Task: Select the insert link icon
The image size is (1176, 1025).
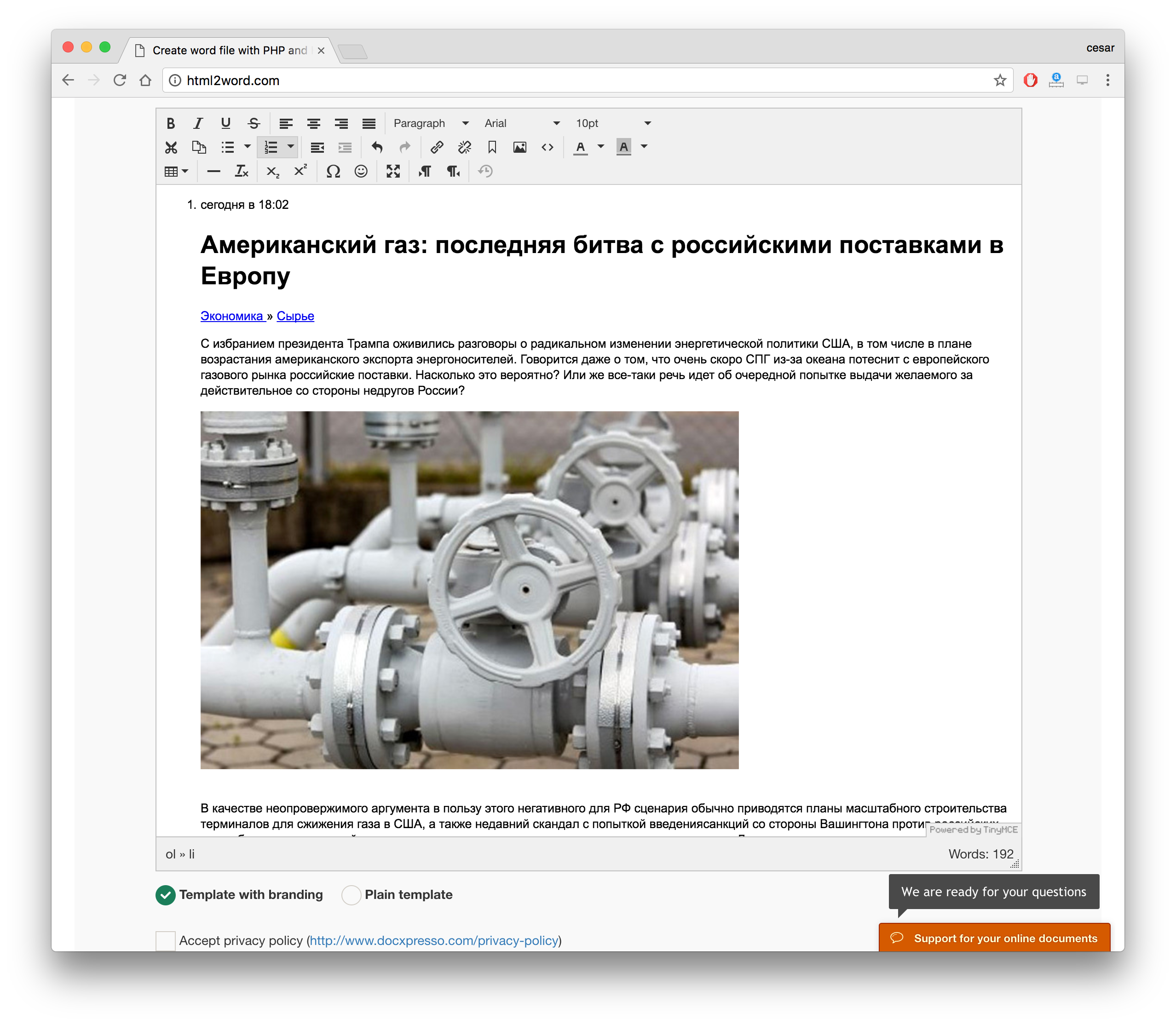Action: click(x=437, y=147)
